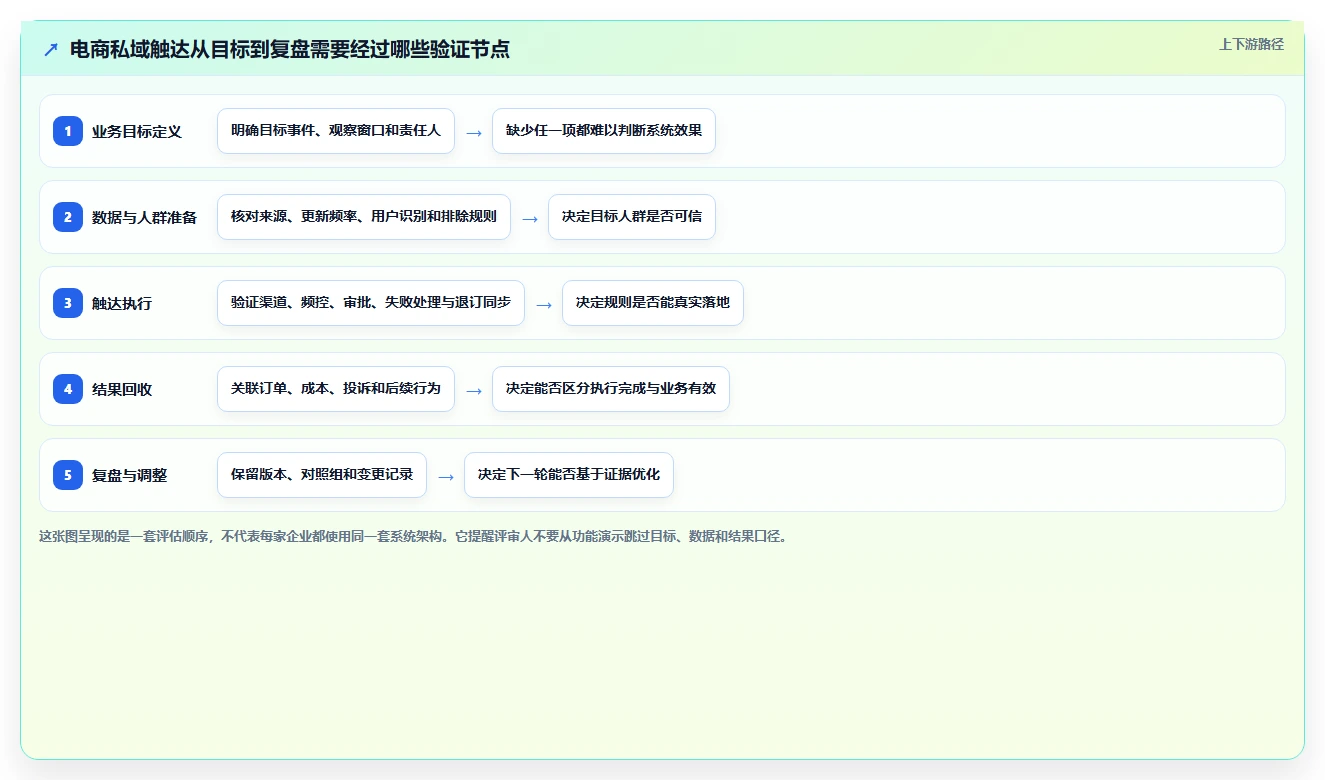
Task: Click the 复盘与调整 step label
Action: (x=129, y=475)
